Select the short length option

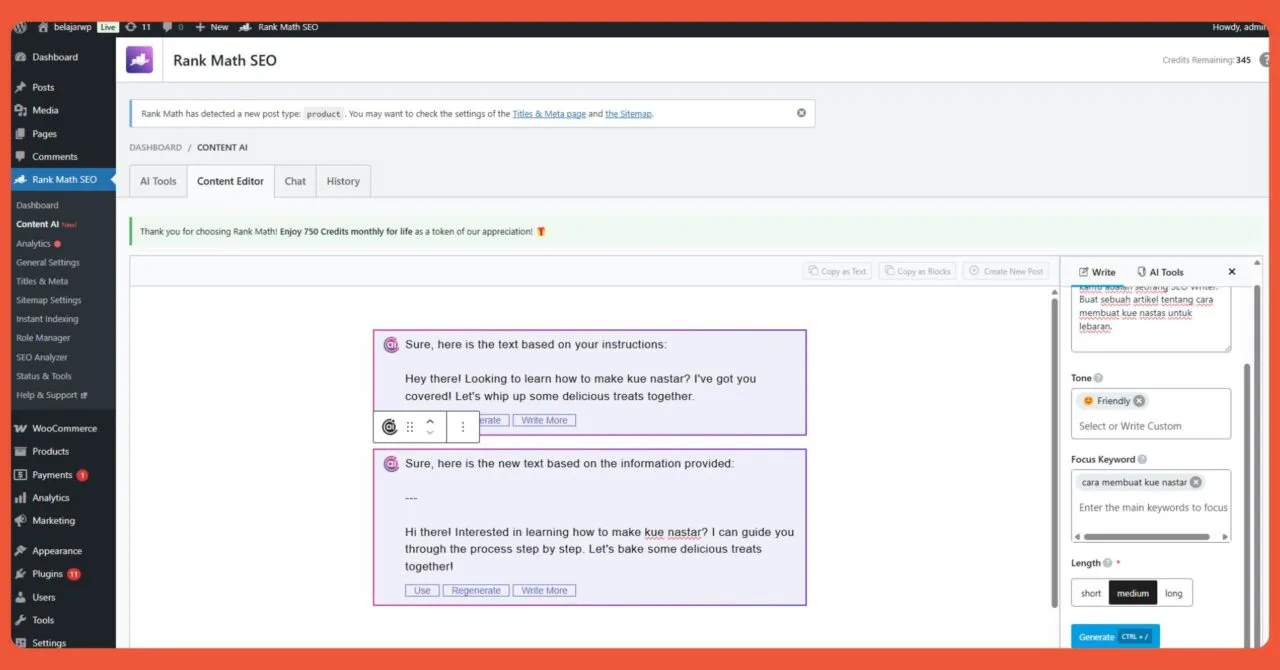point(1090,592)
